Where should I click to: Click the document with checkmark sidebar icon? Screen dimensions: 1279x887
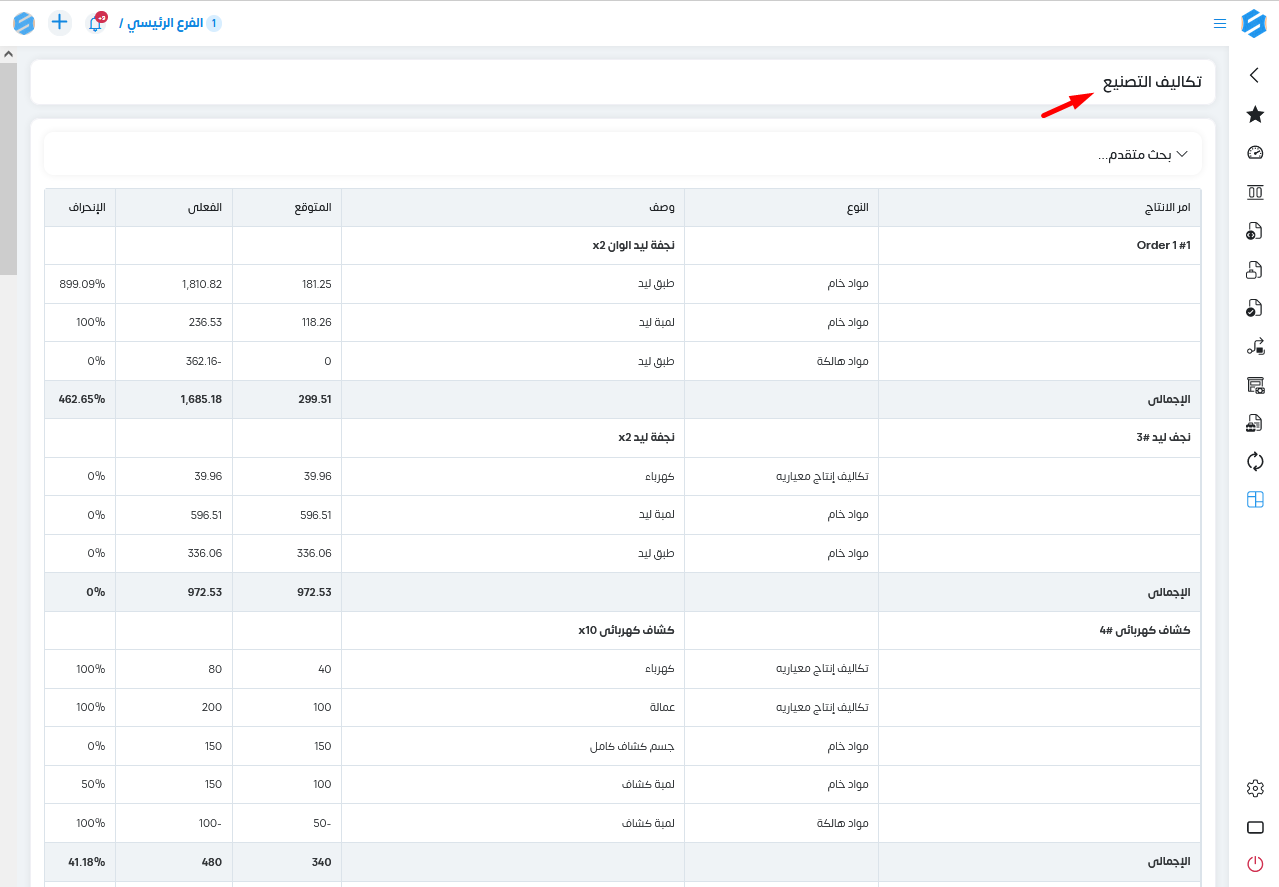pos(1255,308)
